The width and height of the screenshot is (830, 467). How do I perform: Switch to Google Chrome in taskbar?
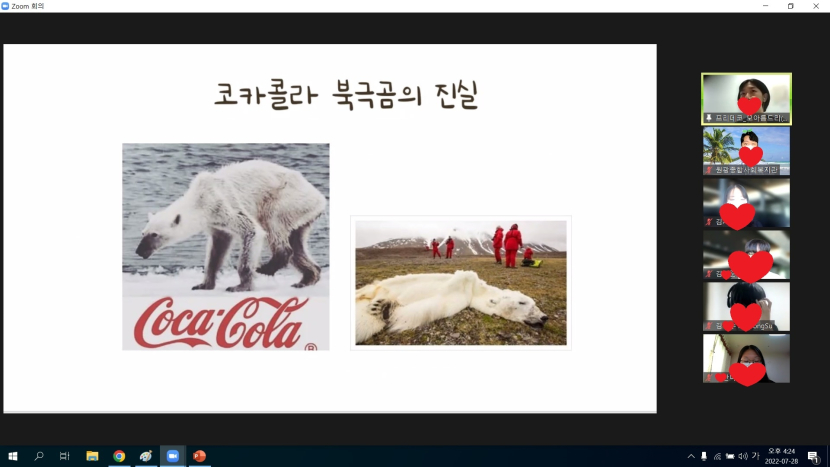click(x=119, y=456)
